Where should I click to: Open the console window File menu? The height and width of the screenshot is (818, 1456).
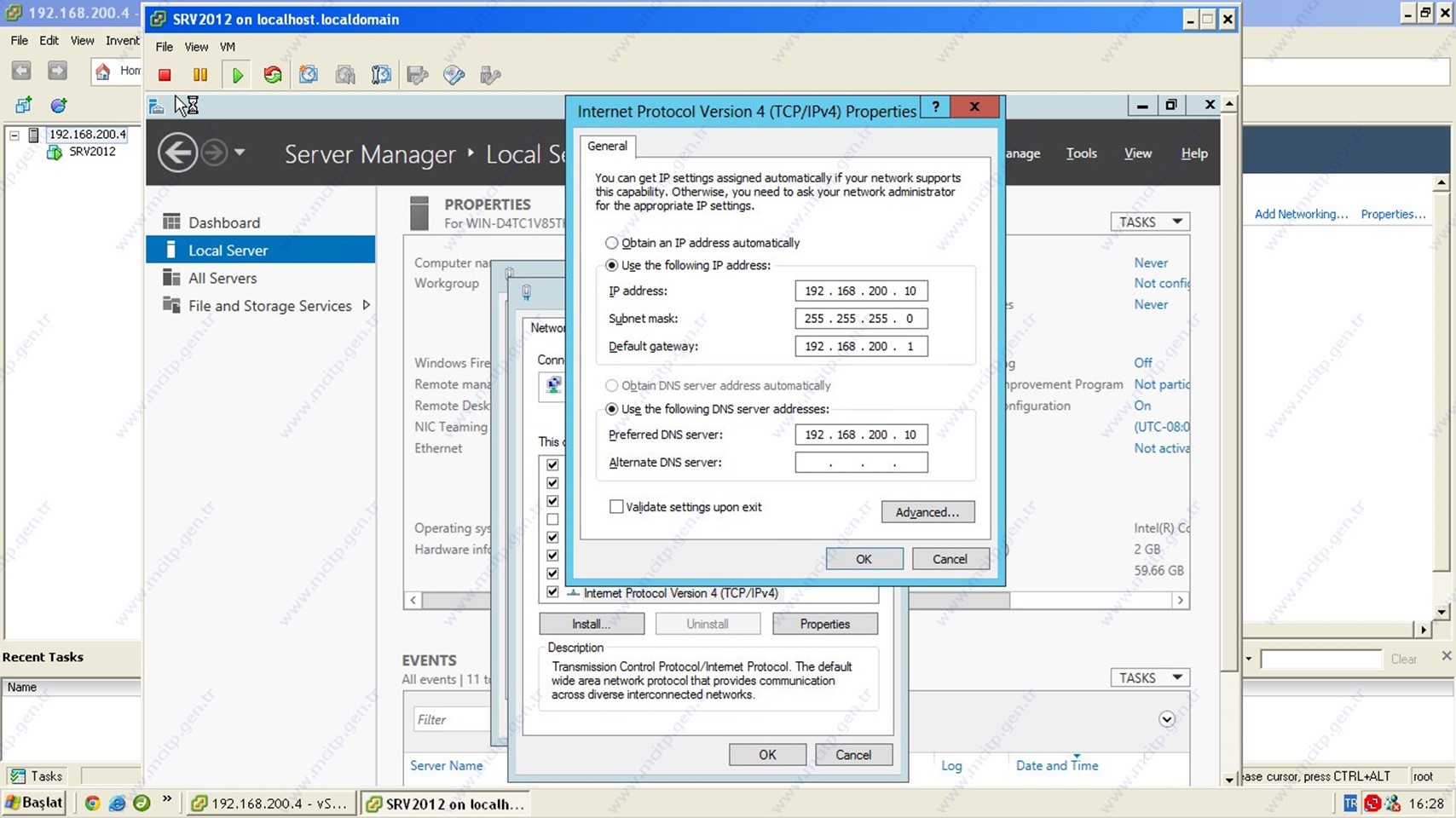point(165,47)
